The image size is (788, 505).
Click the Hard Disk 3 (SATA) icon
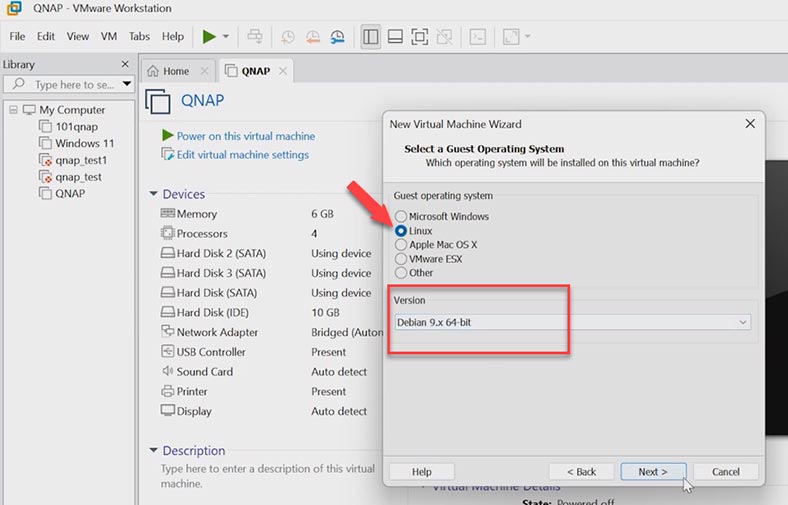tap(167, 273)
